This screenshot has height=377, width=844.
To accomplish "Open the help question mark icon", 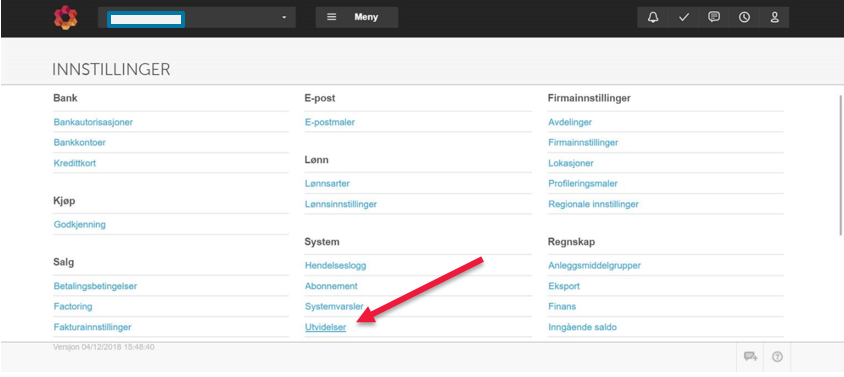I will (777, 357).
